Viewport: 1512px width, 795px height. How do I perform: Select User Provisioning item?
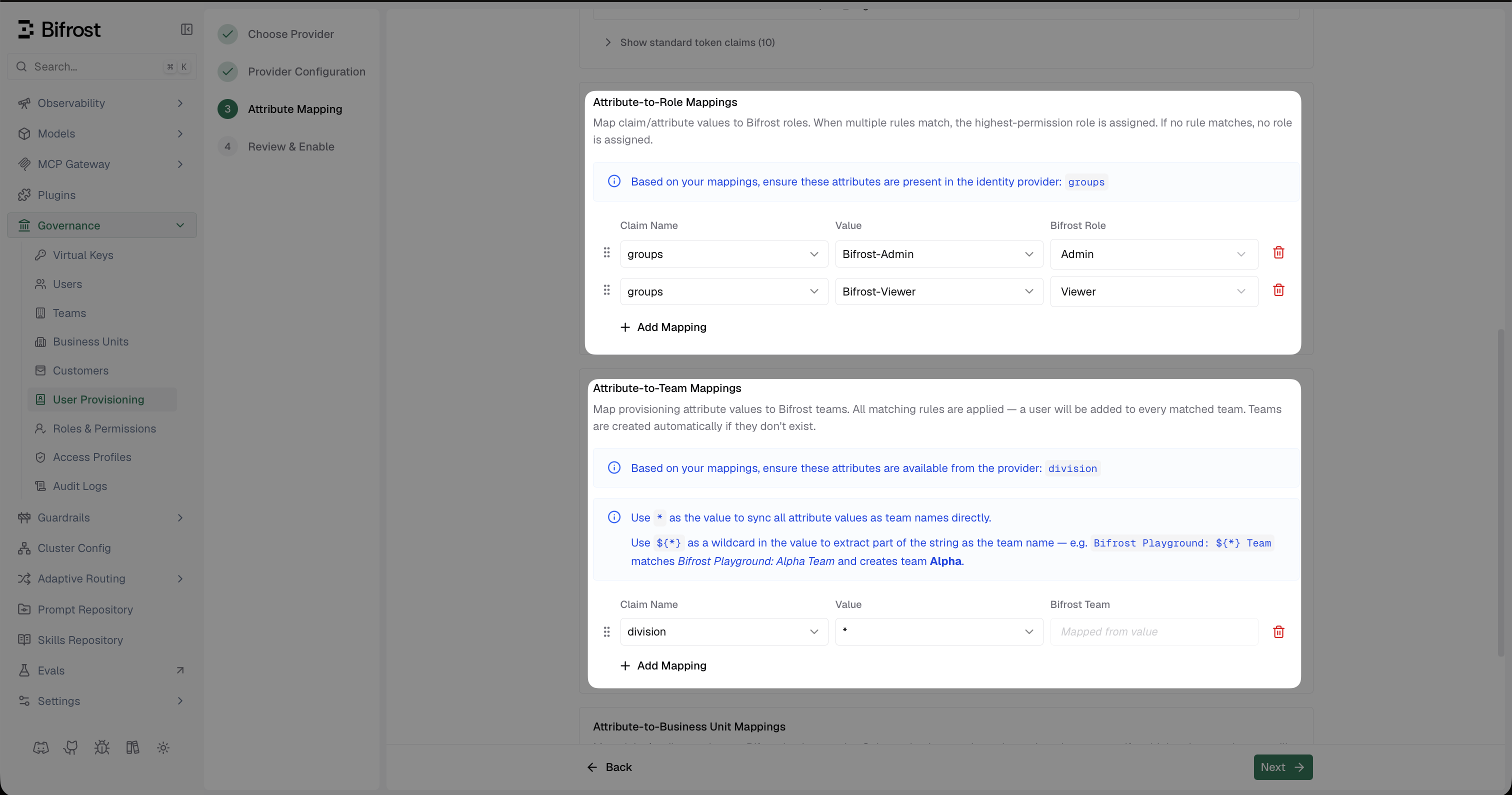[x=102, y=399]
